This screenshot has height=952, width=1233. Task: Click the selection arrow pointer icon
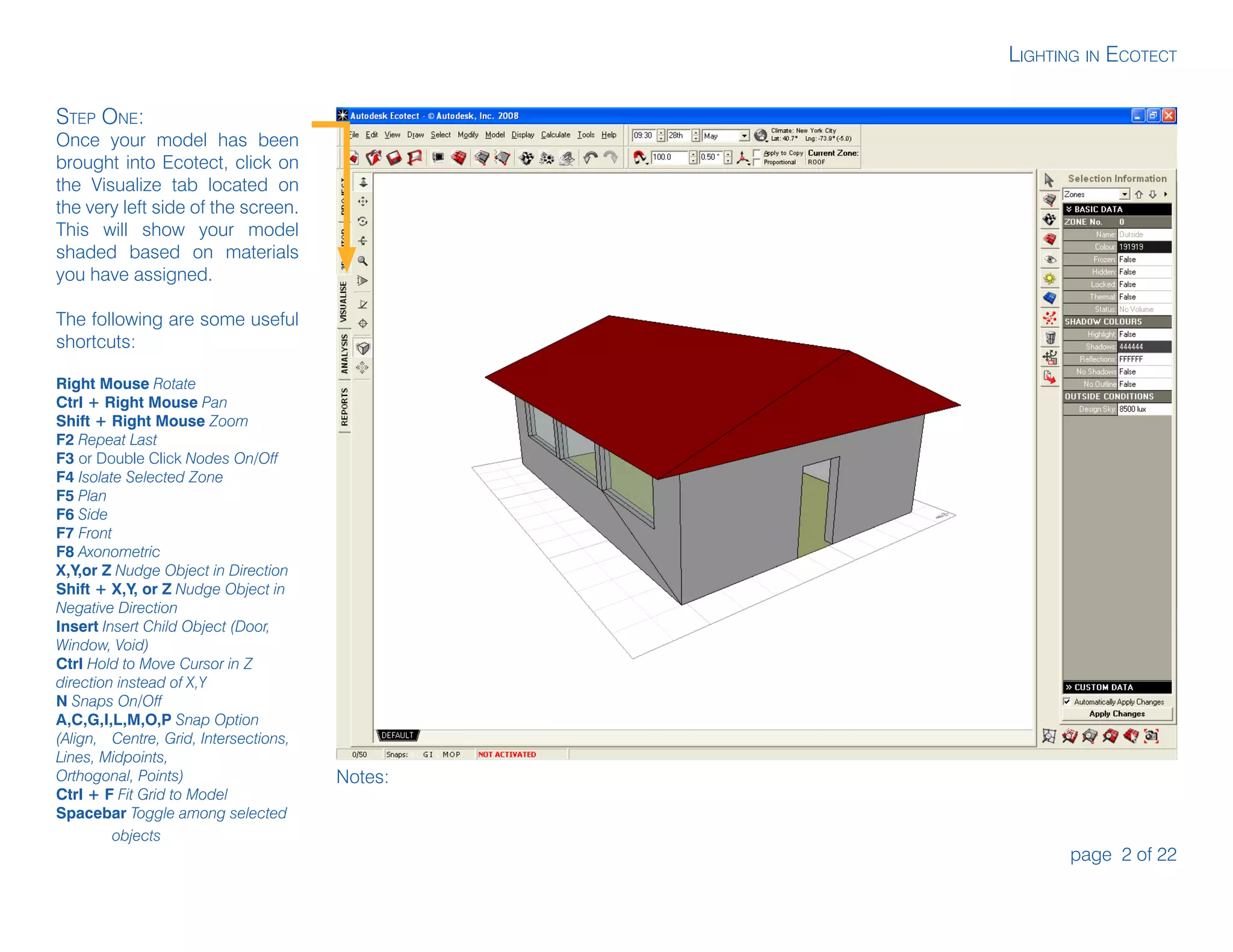coord(1049,180)
